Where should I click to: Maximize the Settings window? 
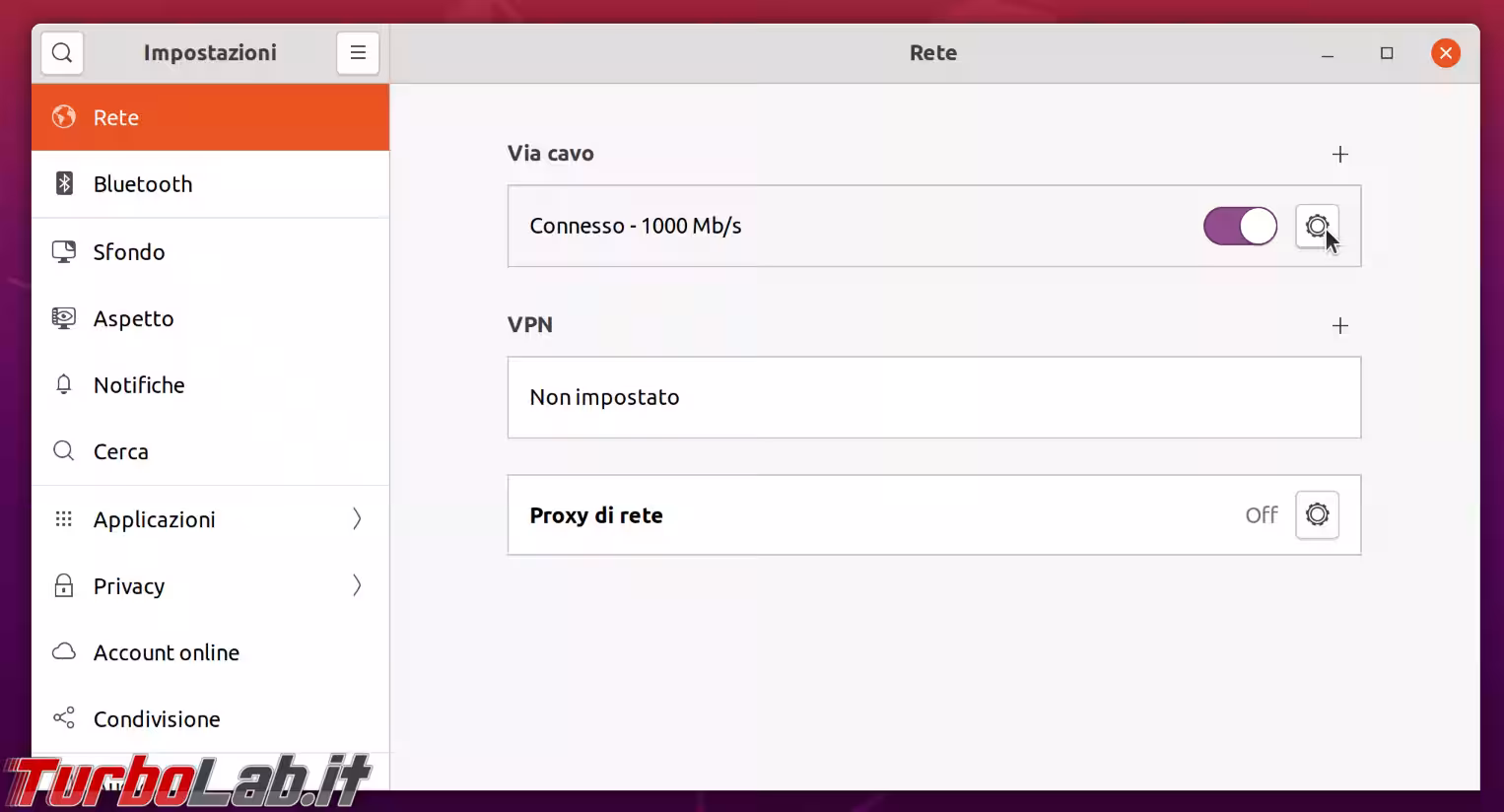tap(1387, 53)
